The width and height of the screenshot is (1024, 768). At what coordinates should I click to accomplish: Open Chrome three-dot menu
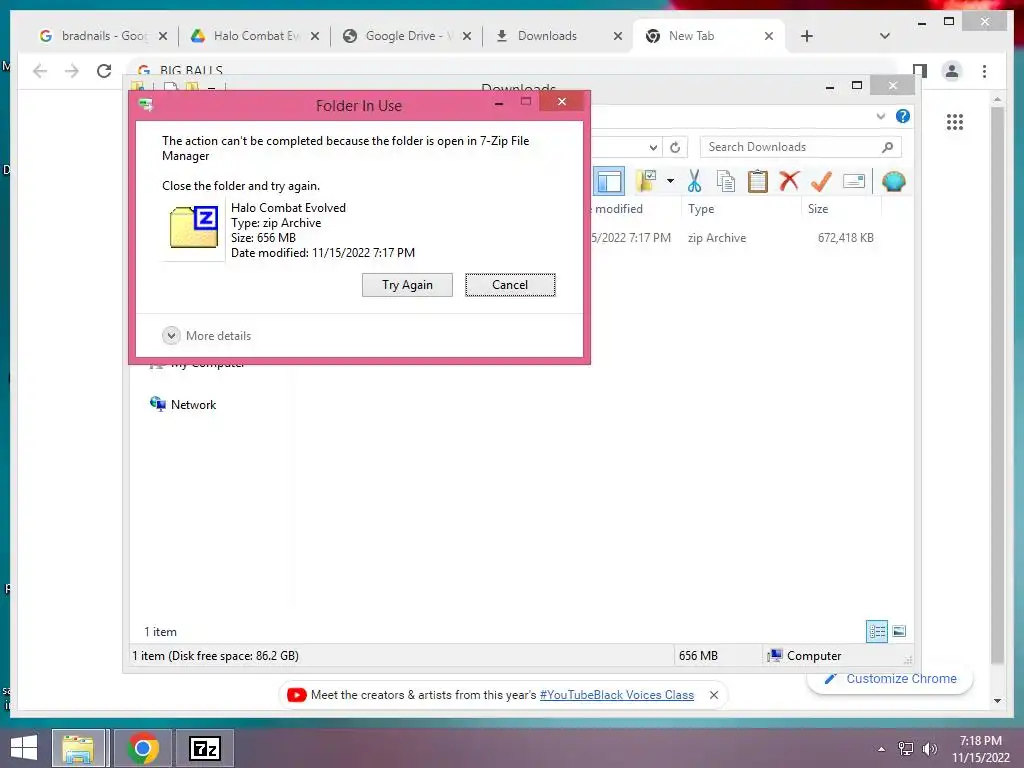tap(984, 71)
